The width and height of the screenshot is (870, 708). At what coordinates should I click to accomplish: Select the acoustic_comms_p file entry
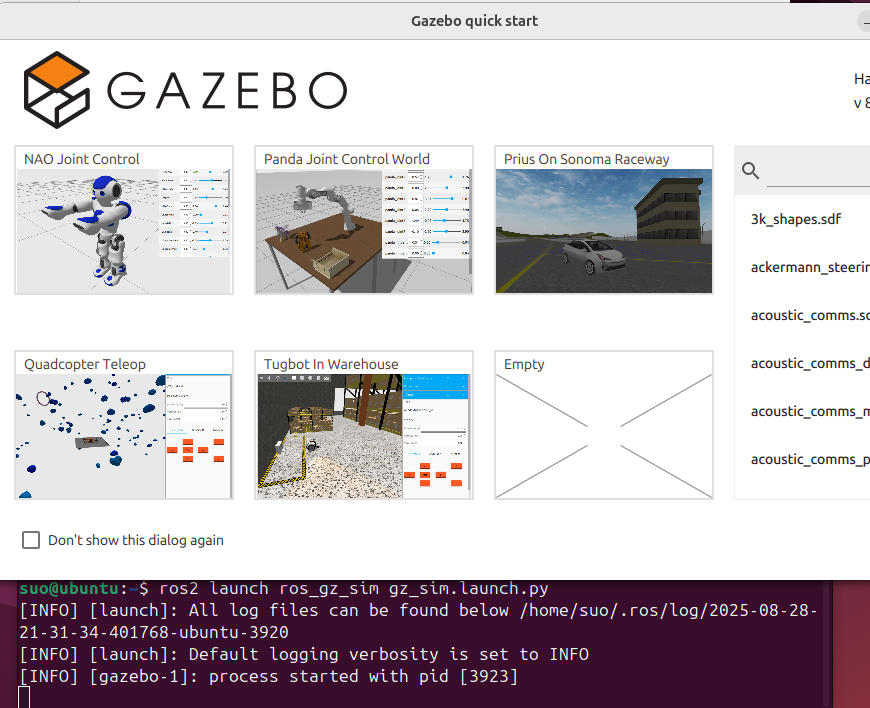[810, 459]
